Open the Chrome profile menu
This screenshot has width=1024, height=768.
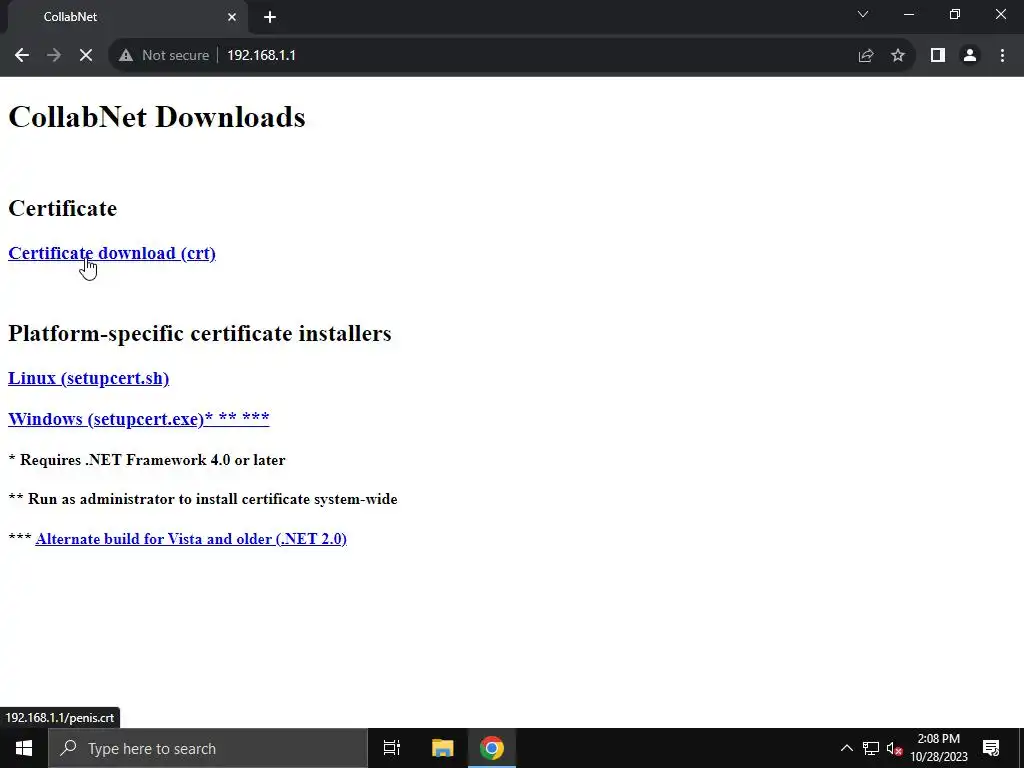pos(970,56)
